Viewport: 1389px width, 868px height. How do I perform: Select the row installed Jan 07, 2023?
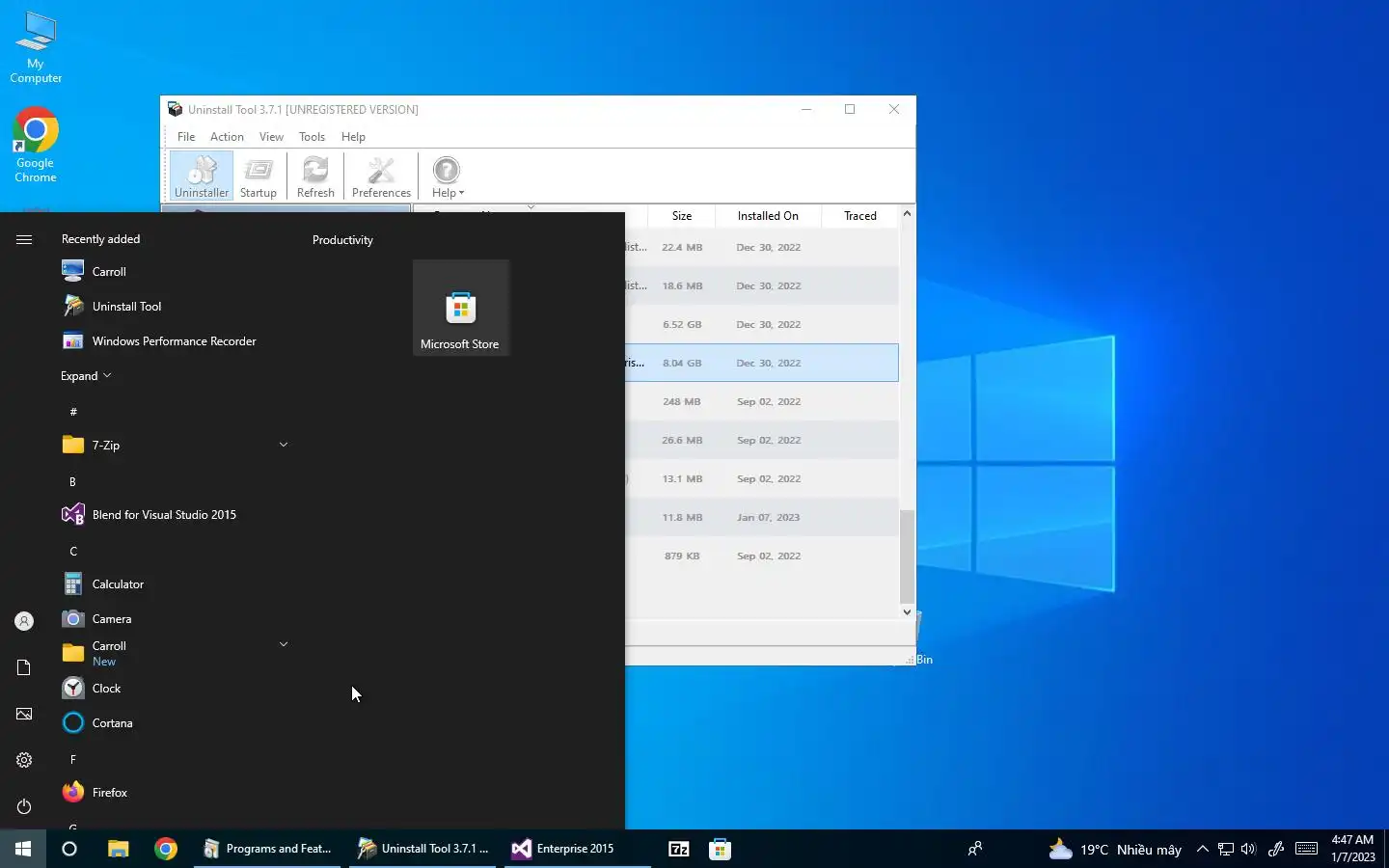(762, 518)
